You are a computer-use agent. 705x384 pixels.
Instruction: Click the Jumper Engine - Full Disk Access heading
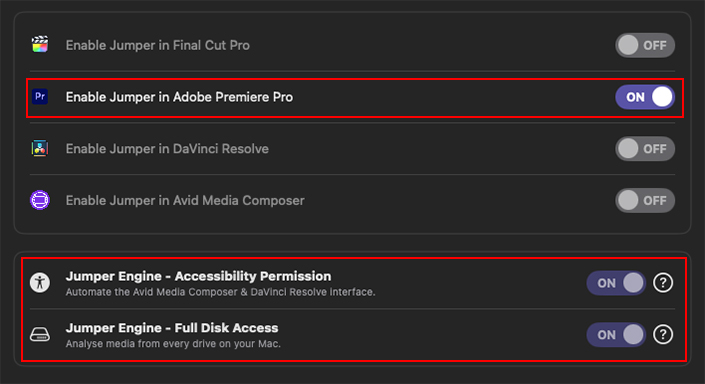[172, 328]
